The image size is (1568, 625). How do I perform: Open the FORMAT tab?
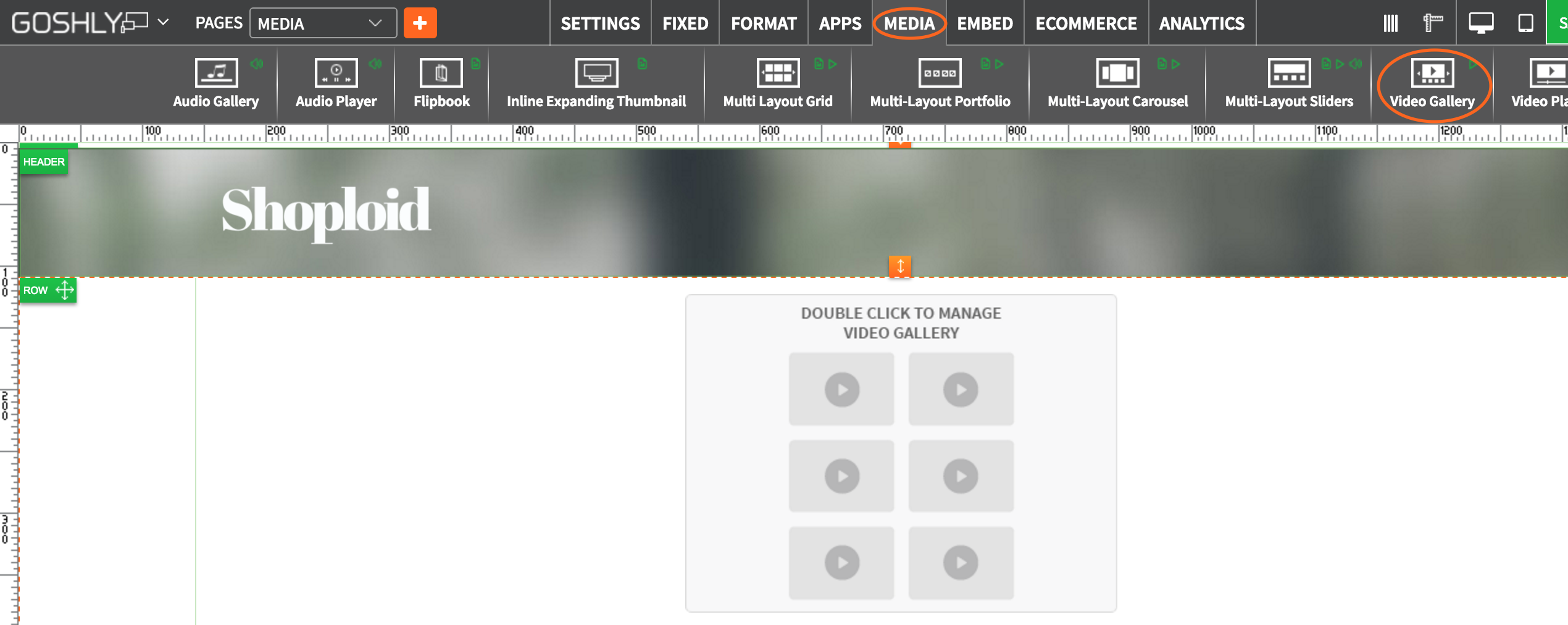point(764,23)
